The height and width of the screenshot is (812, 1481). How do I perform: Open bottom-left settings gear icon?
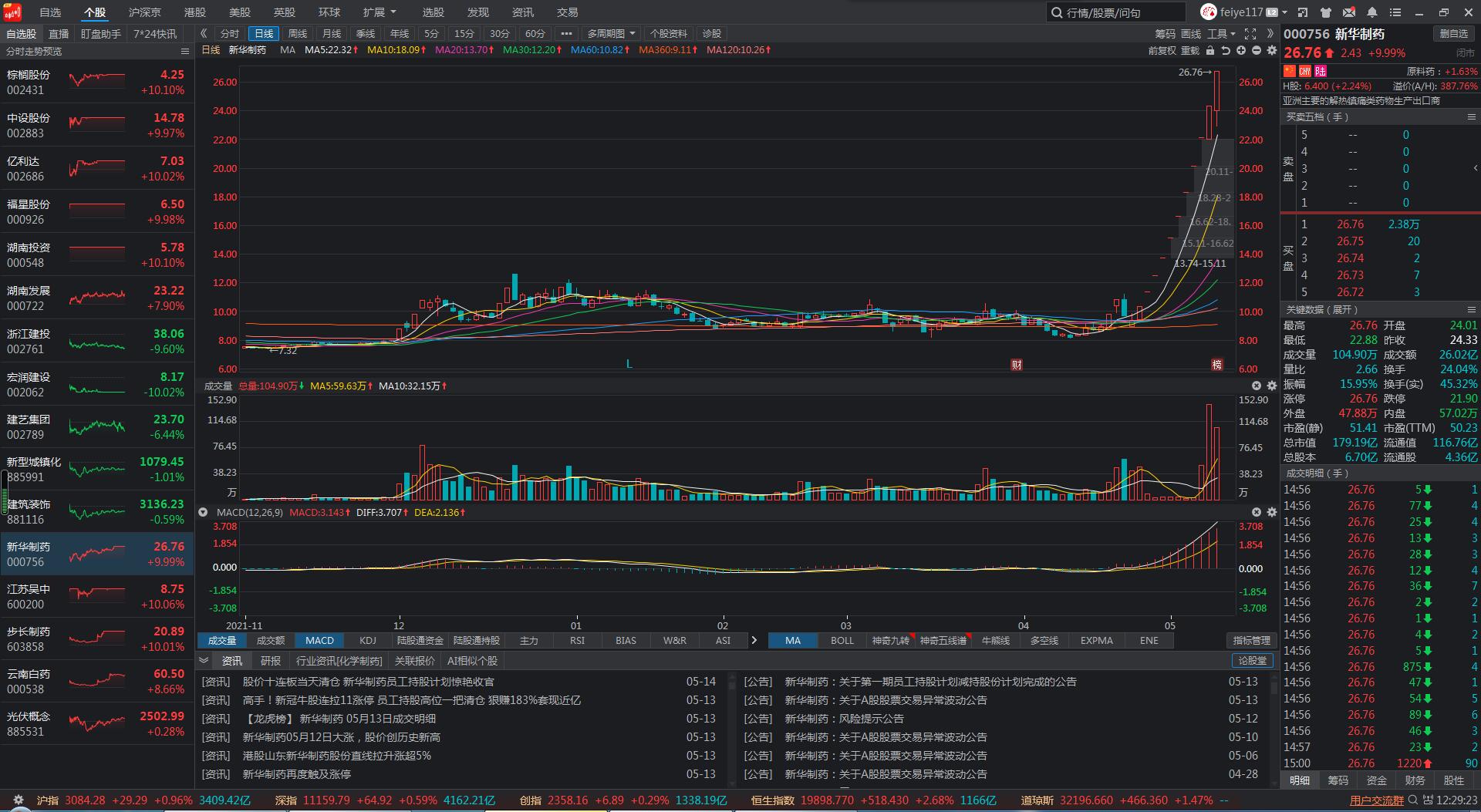click(19, 800)
